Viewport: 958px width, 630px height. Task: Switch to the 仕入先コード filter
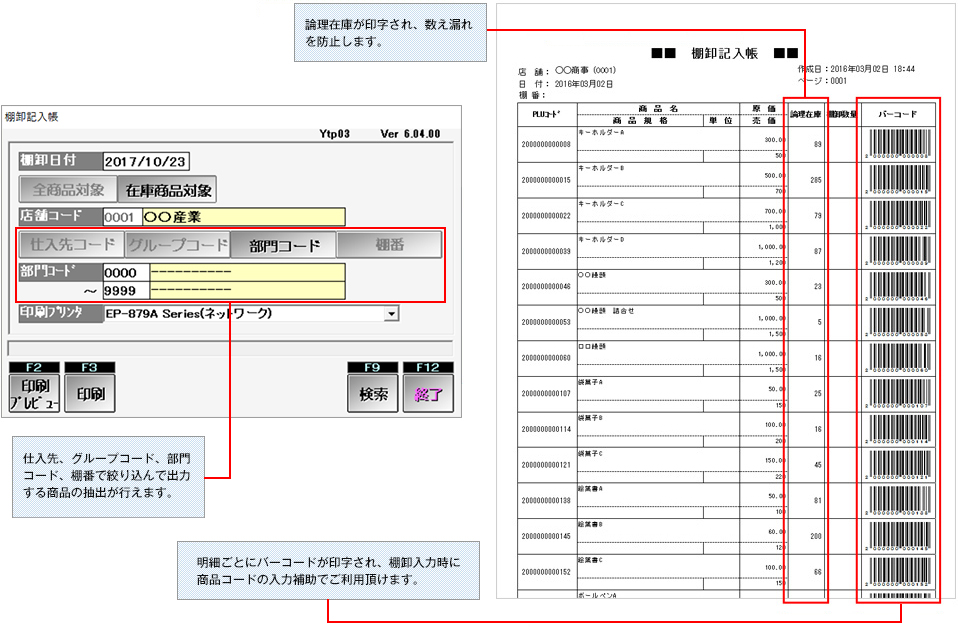point(71,244)
